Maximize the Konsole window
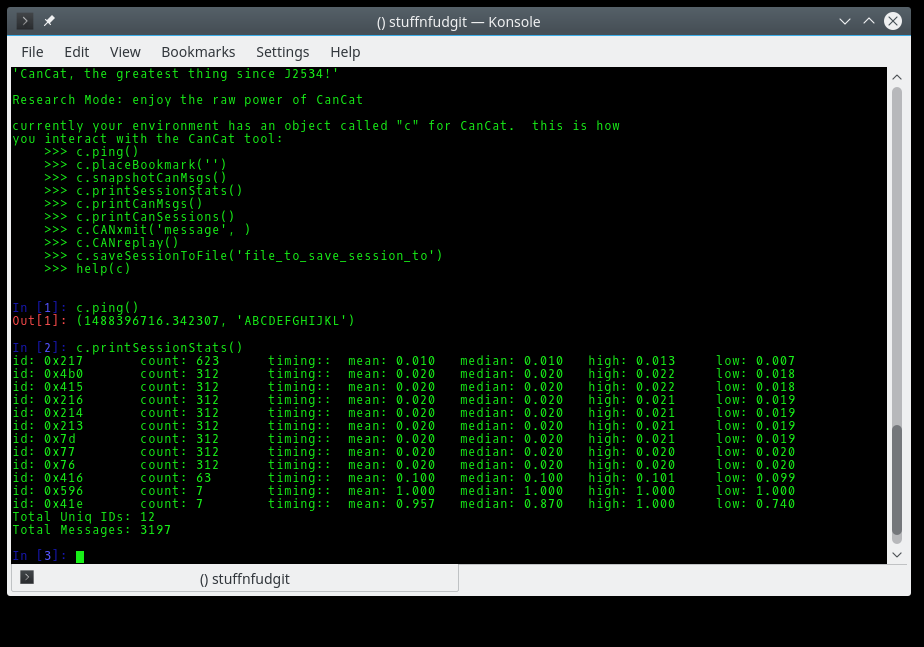This screenshot has height=647, width=924. (869, 21)
